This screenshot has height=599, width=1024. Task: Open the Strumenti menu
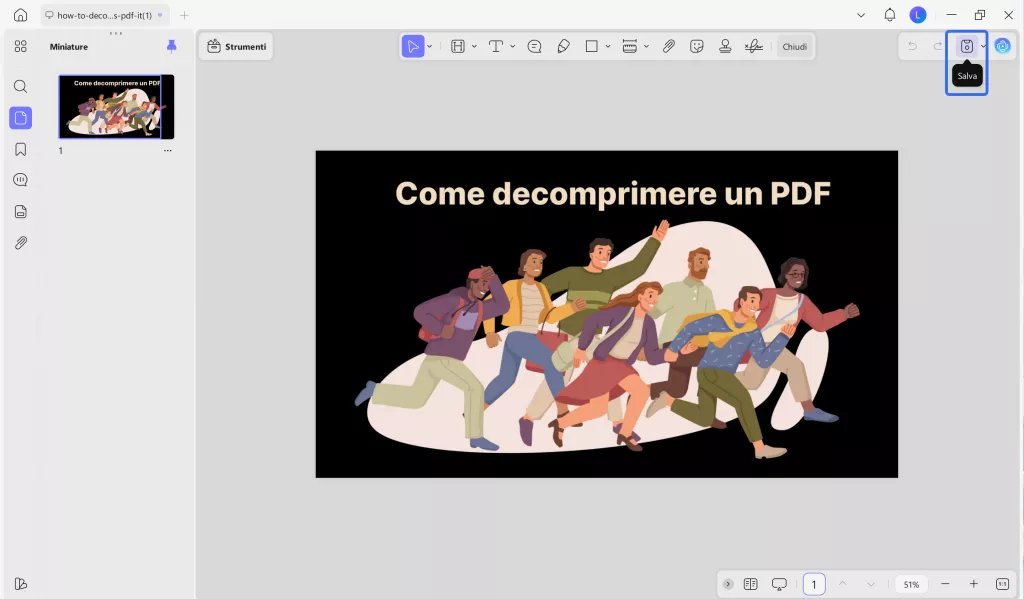pos(236,46)
